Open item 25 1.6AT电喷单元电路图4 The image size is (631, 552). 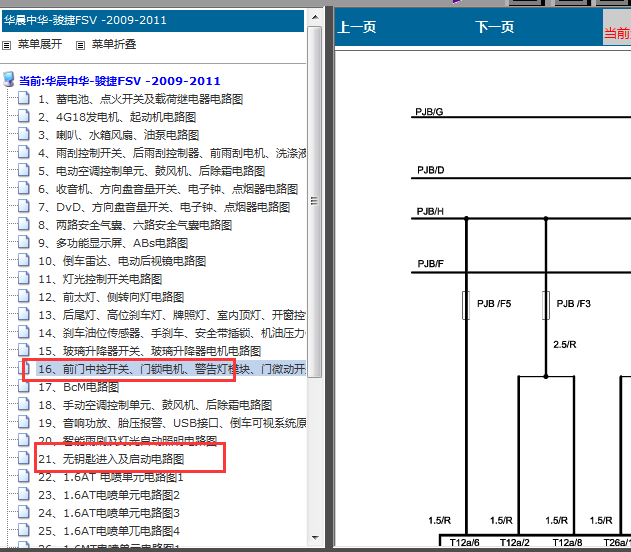[x=109, y=531]
